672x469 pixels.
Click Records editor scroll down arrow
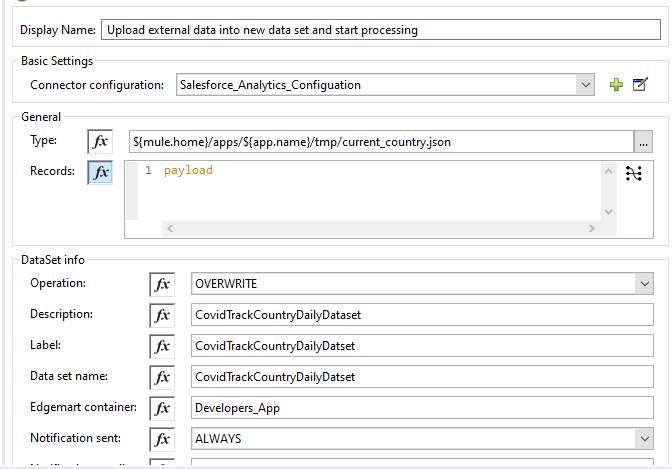(x=608, y=212)
